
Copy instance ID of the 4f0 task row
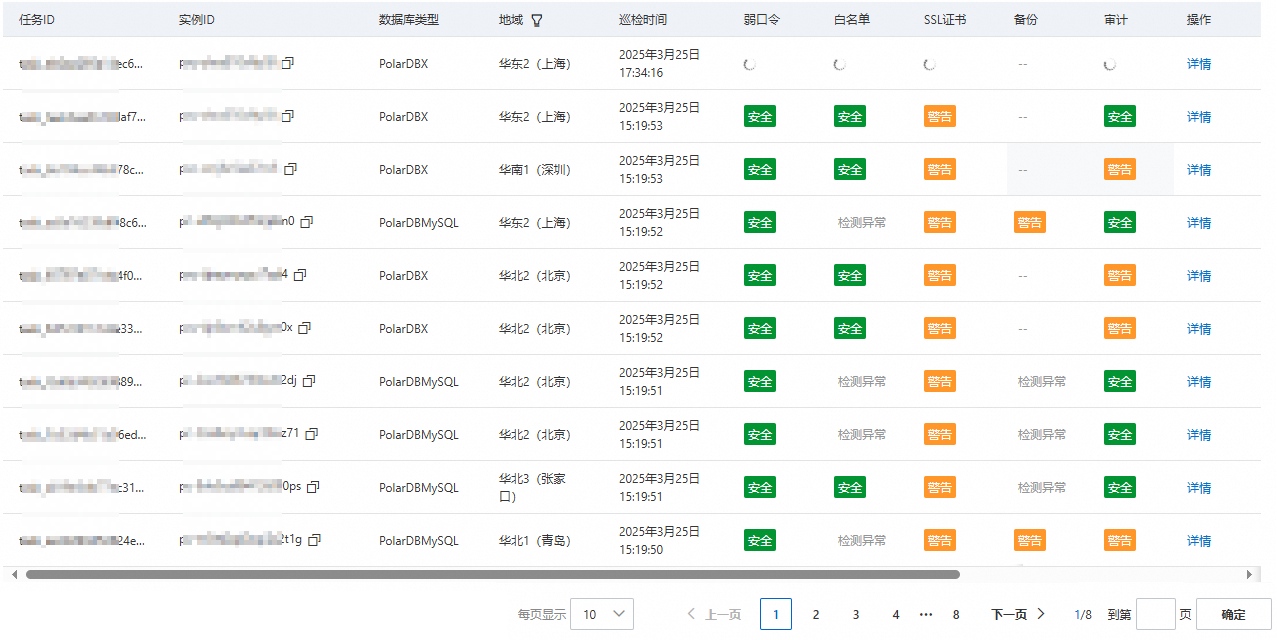pyautogui.click(x=300, y=275)
